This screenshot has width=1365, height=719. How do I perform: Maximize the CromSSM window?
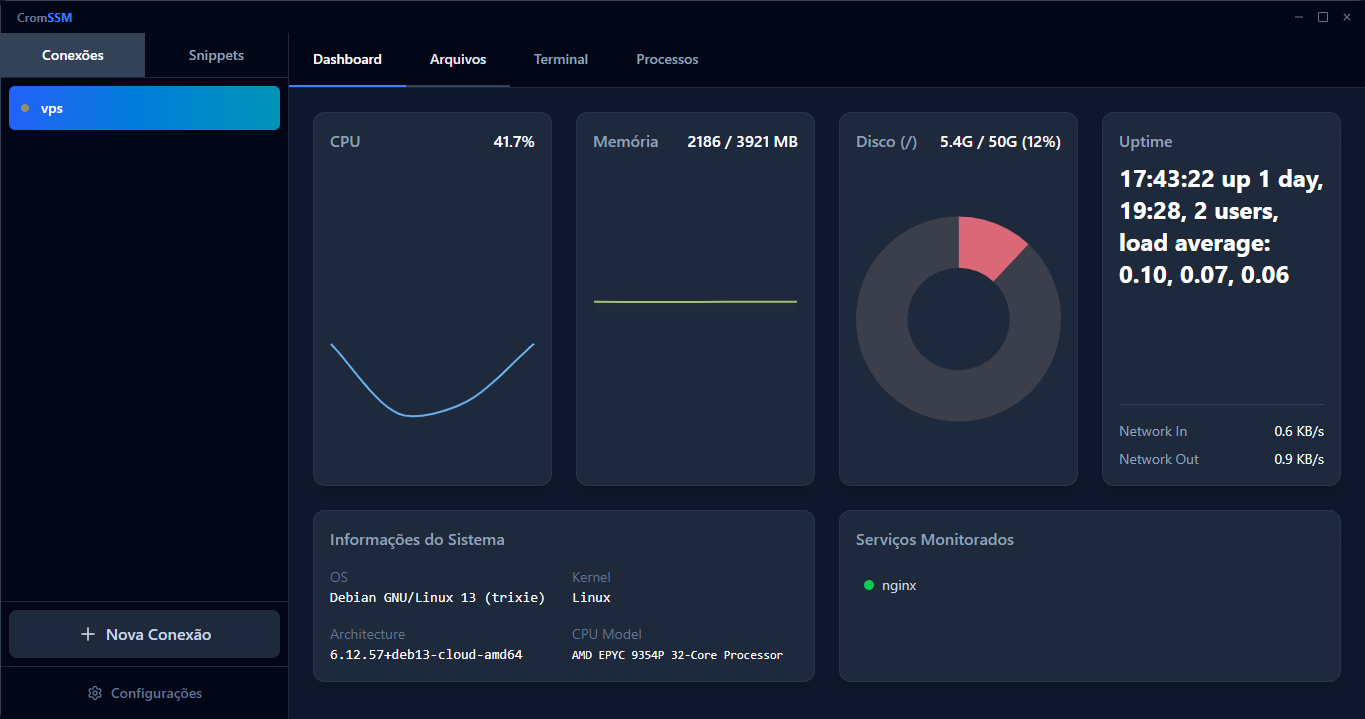click(x=1322, y=17)
